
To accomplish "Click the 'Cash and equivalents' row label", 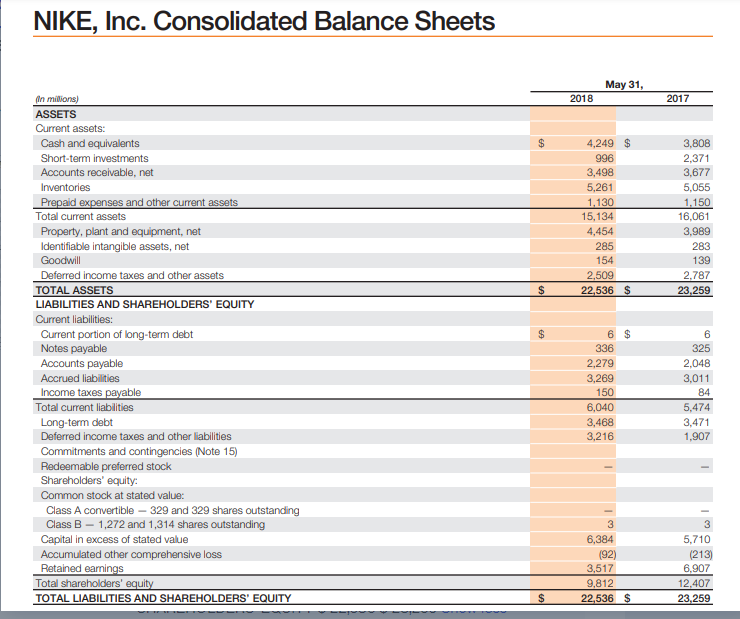I will pos(90,143).
